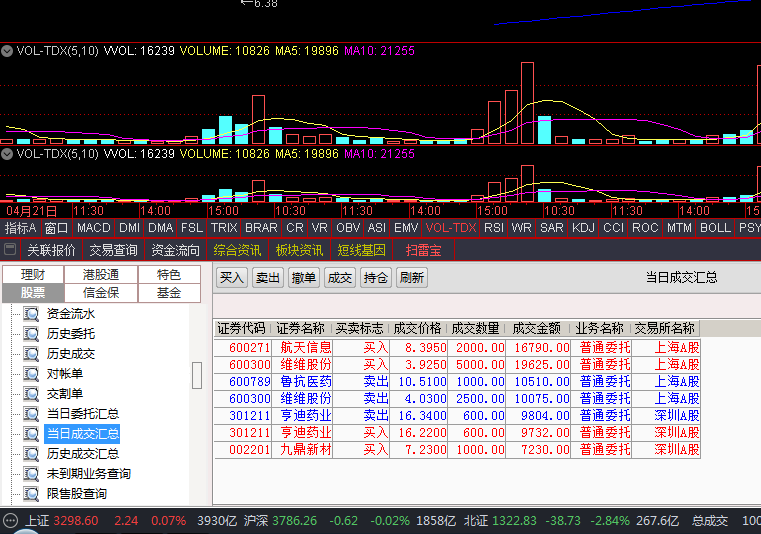
Task: Open the 扫雷宝 tab
Action: [x=424, y=250]
